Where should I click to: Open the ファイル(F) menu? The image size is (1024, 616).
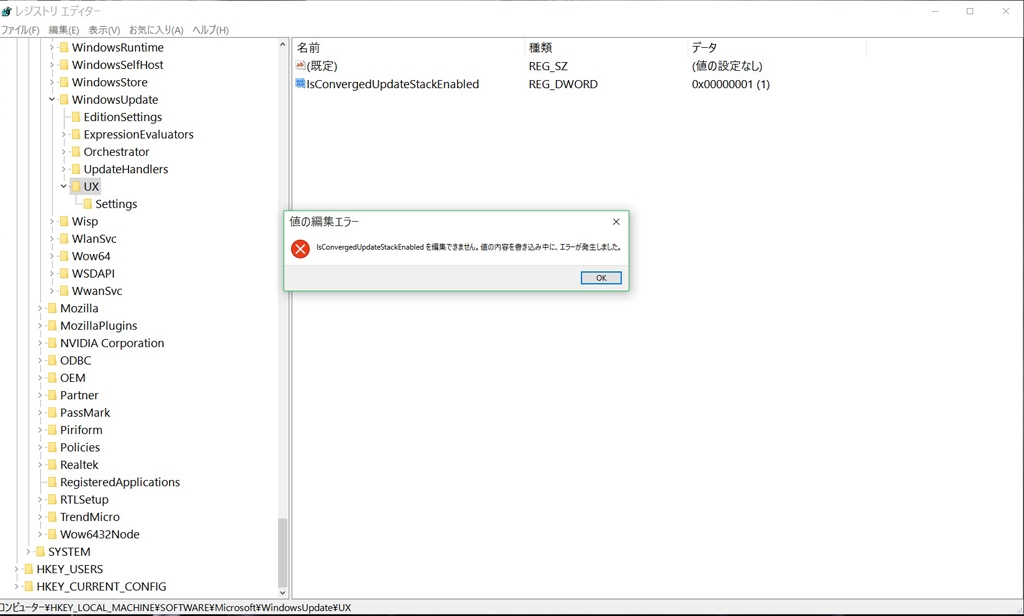click(20, 30)
